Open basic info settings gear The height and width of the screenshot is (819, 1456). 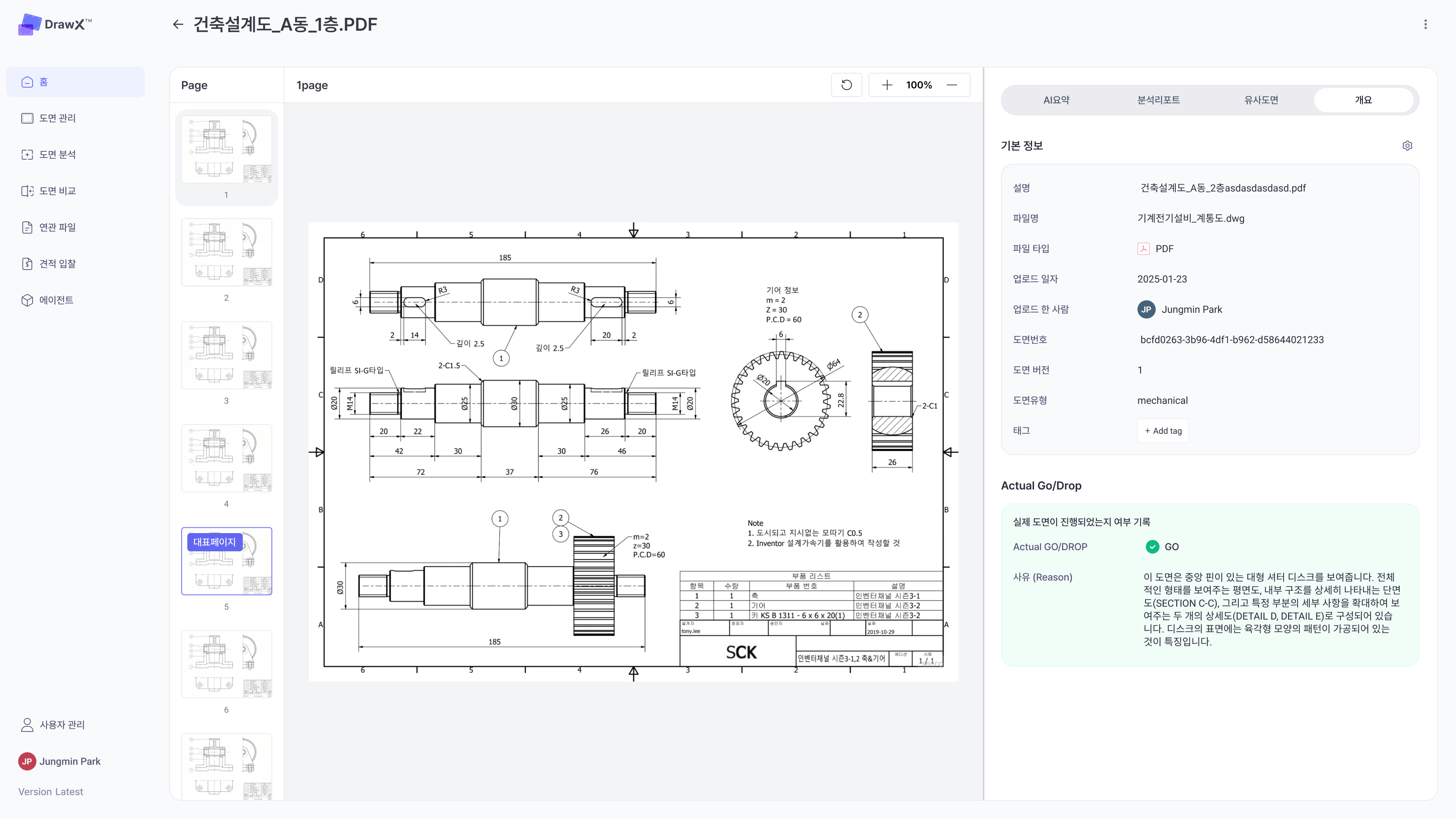(x=1407, y=146)
